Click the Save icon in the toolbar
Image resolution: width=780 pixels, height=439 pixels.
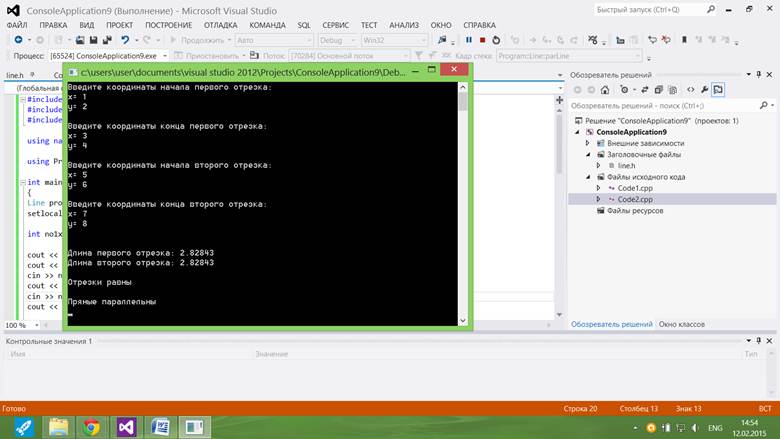coord(93,40)
